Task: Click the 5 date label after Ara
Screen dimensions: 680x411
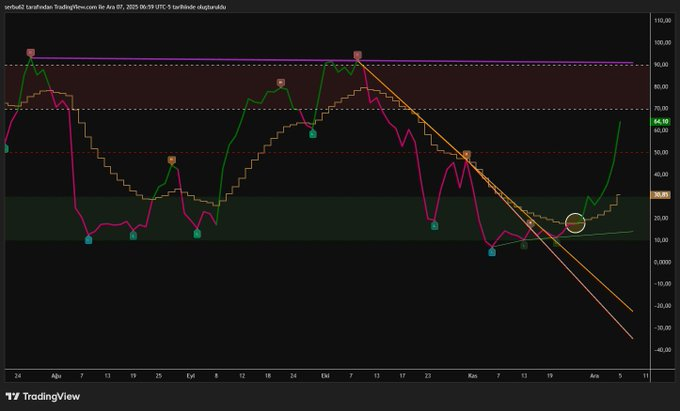Action: point(620,376)
